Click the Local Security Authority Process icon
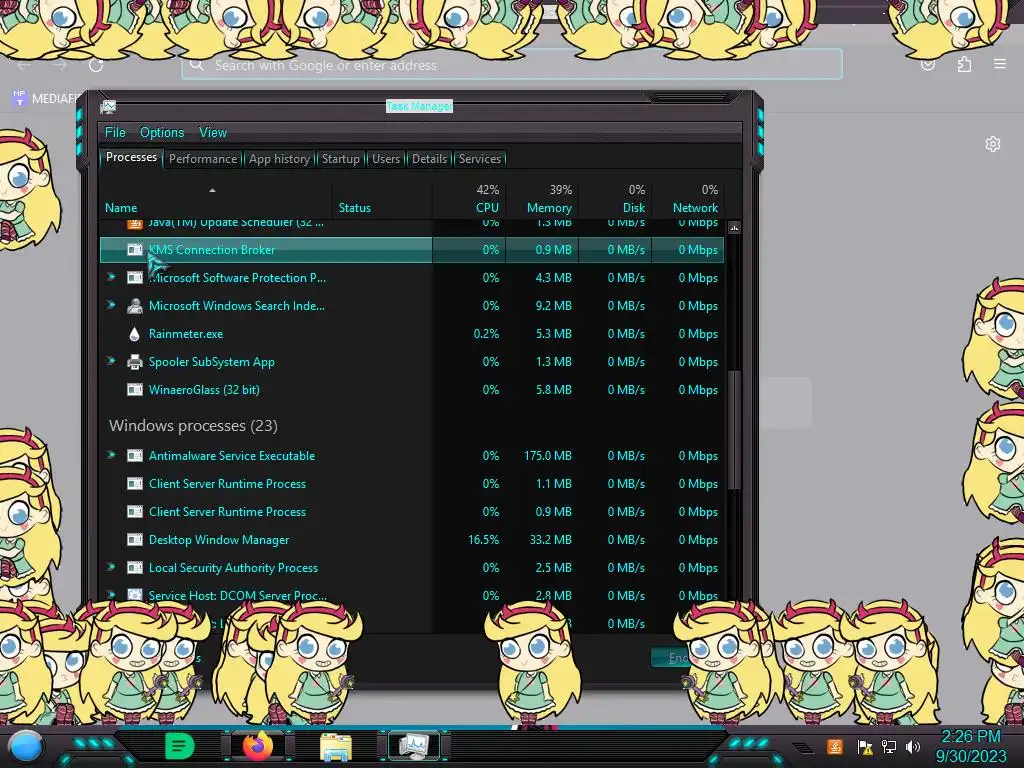Viewport: 1024px width, 768px height. [x=135, y=568]
